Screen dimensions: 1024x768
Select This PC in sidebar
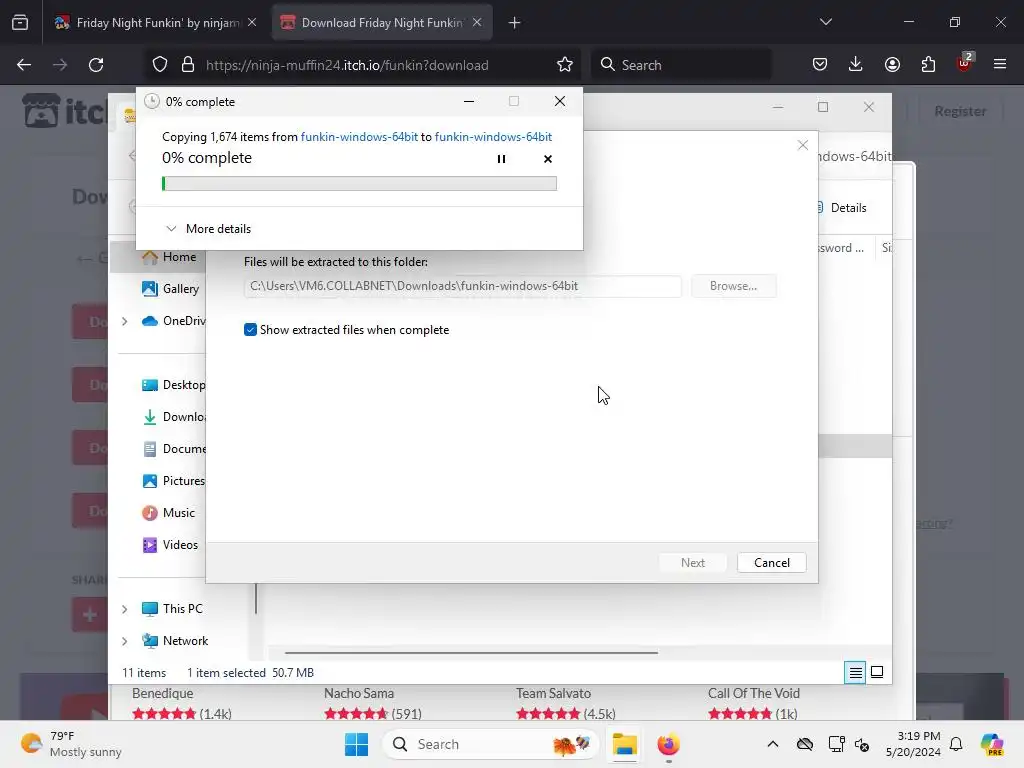point(172,609)
